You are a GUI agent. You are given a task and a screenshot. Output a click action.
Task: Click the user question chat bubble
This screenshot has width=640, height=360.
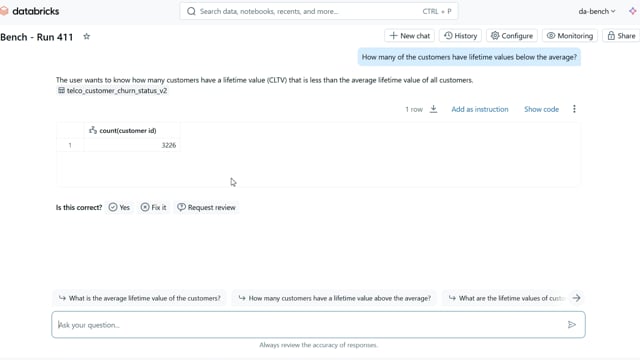(x=469, y=57)
